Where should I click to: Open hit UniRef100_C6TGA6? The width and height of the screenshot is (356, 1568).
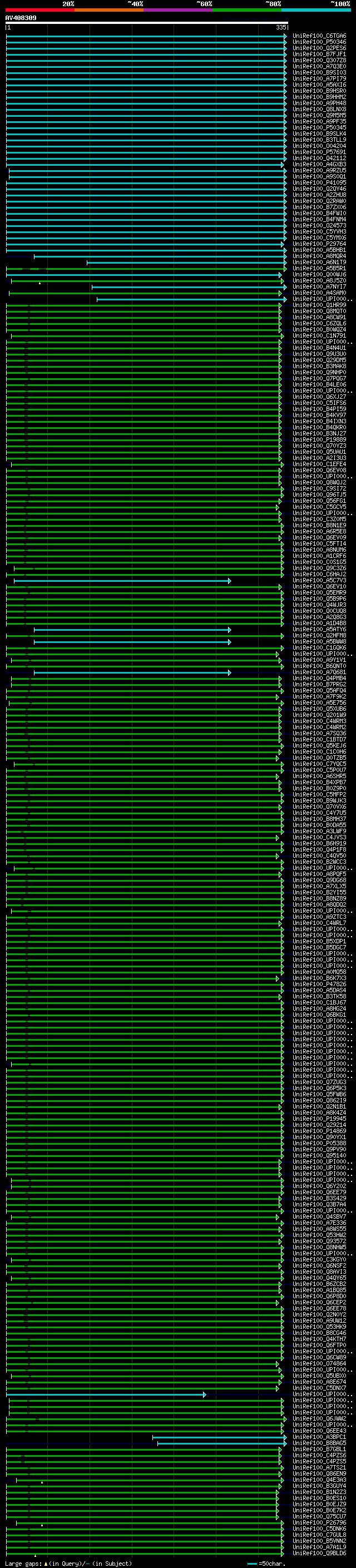coord(319,36)
